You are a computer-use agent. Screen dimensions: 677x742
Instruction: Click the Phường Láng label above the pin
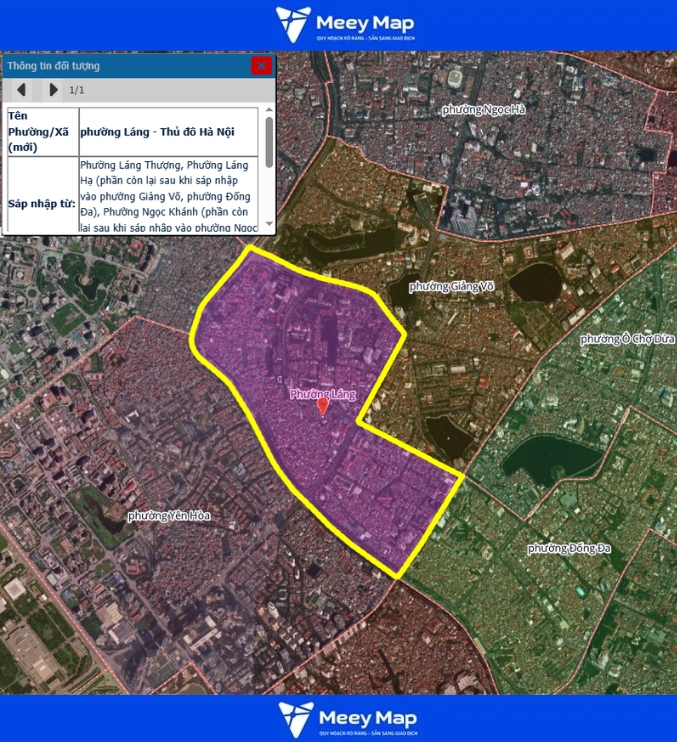[x=322, y=394]
